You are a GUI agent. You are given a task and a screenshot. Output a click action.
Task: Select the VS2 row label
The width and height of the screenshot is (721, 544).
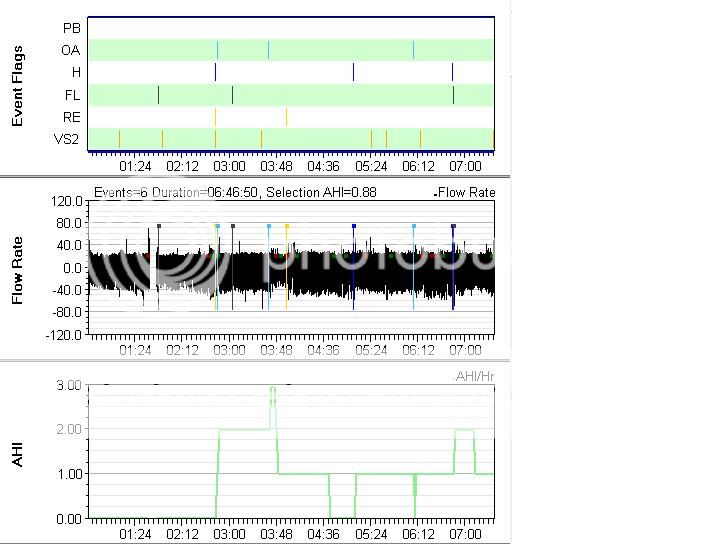coord(67,138)
